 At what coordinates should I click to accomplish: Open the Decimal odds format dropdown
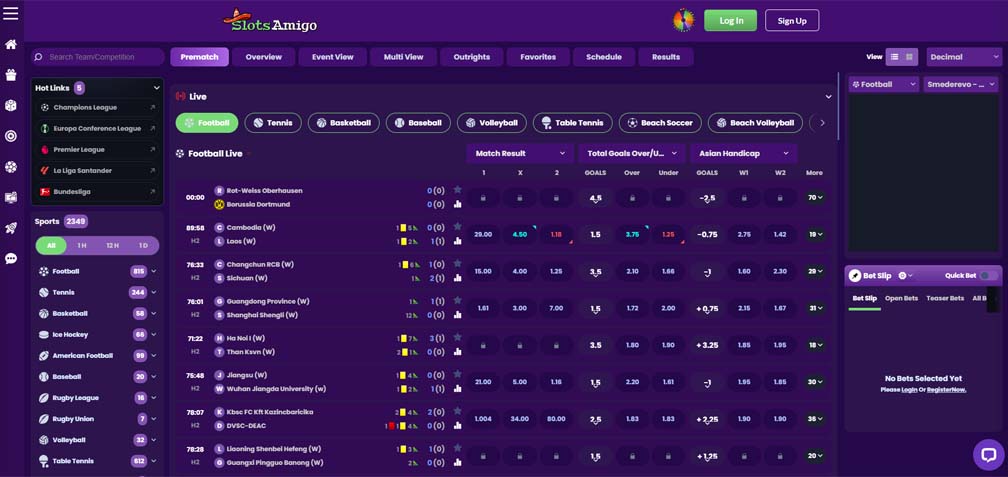pos(964,57)
